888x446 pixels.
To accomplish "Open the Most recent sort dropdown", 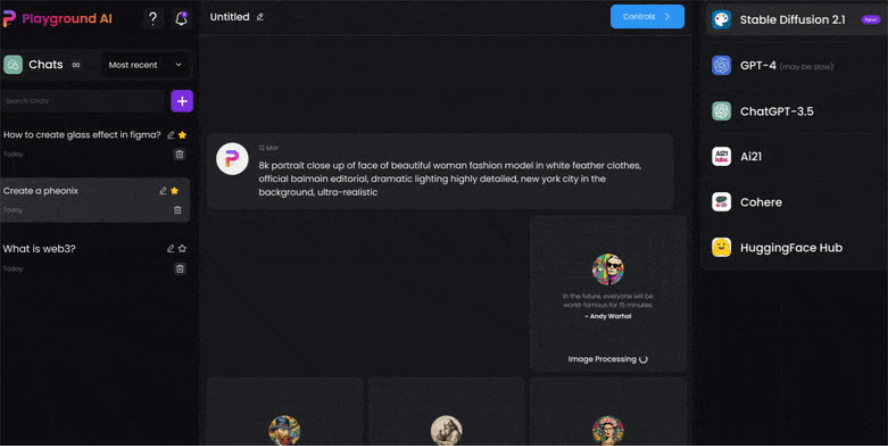I will pyautogui.click(x=145, y=65).
